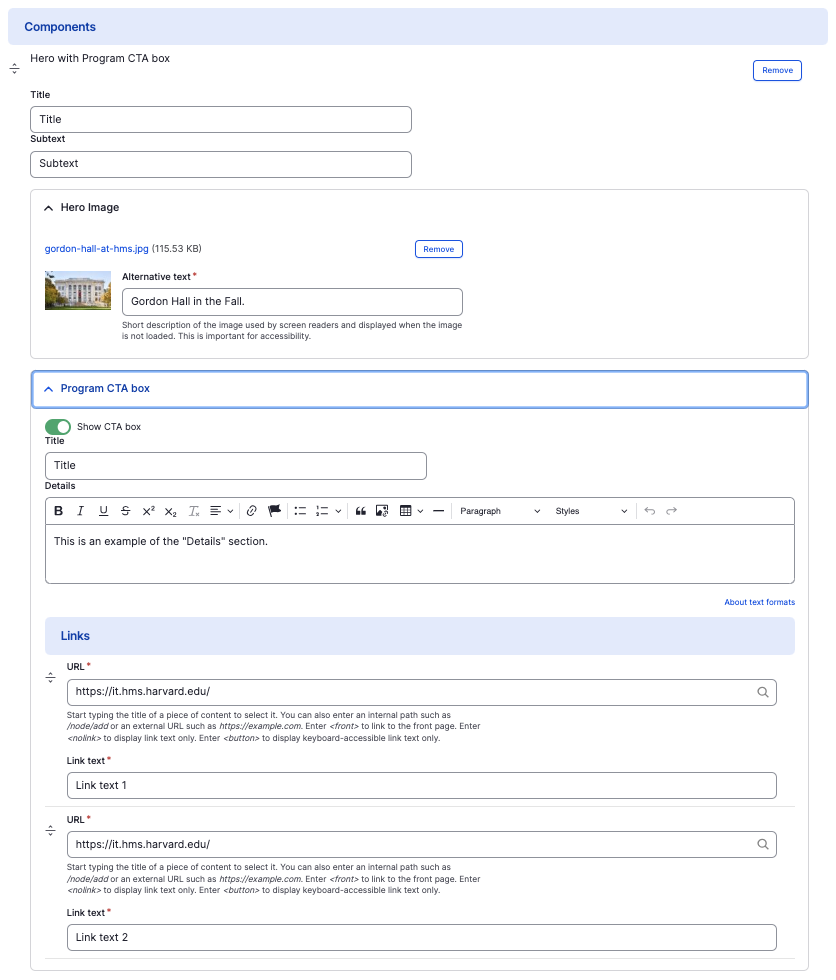Viewport: 836px width, 980px height.
Task: Click the Link text 1 input field
Action: tap(421, 785)
